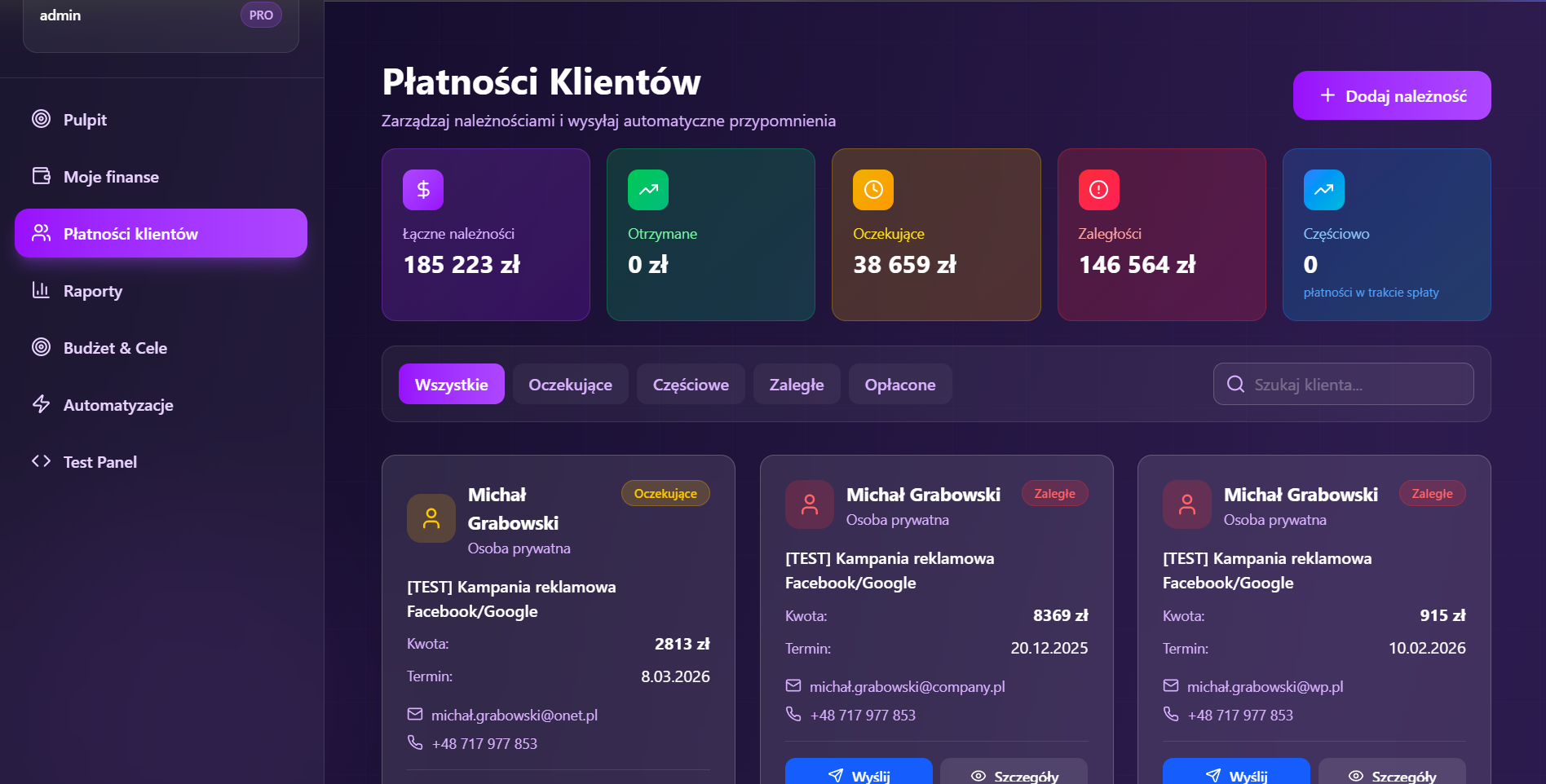Click the blue trend icon in Częściowo card
1546x784 pixels.
[x=1323, y=190]
